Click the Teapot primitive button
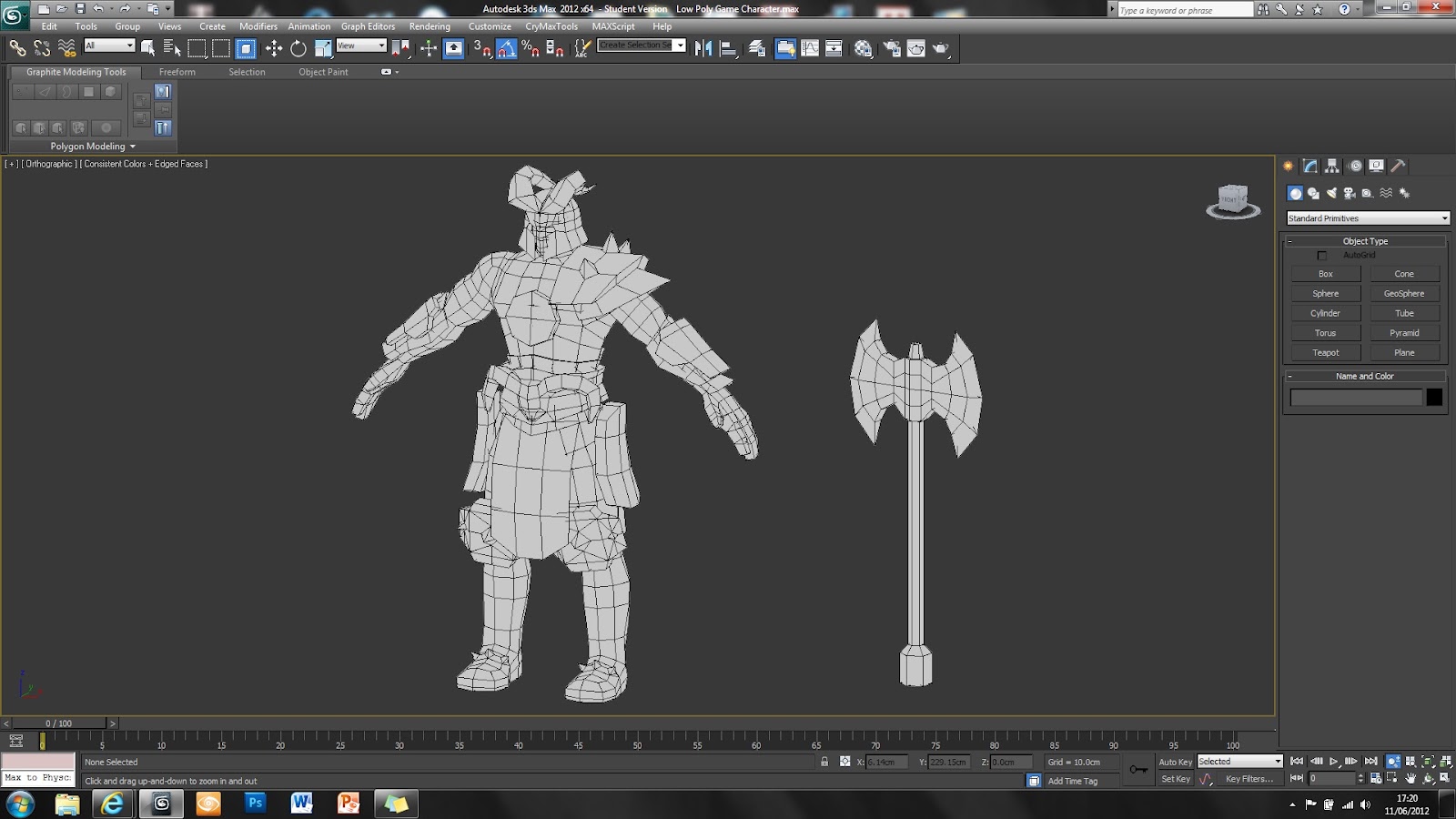The height and width of the screenshot is (819, 1456). [1325, 353]
